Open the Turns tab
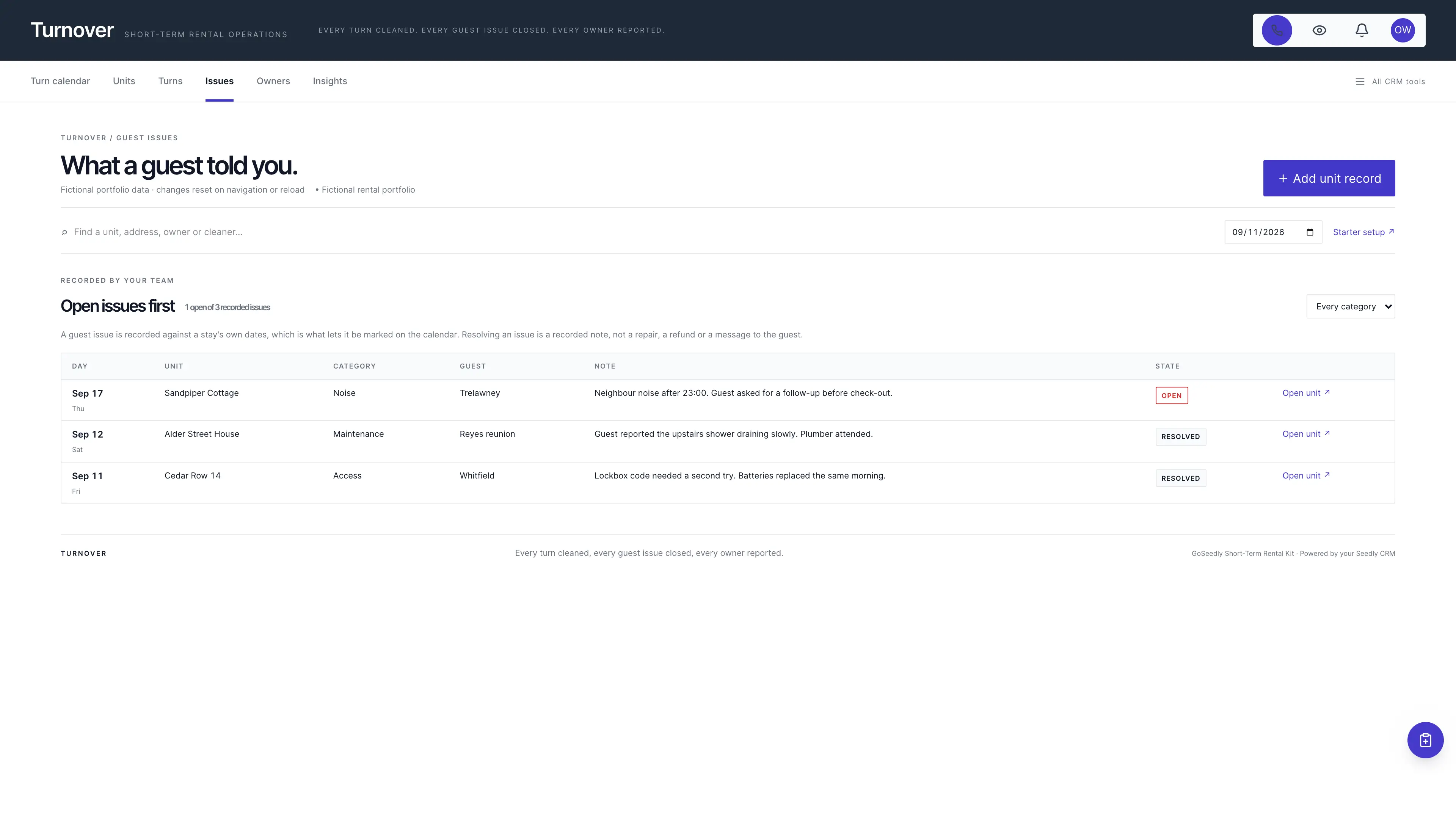 (170, 82)
